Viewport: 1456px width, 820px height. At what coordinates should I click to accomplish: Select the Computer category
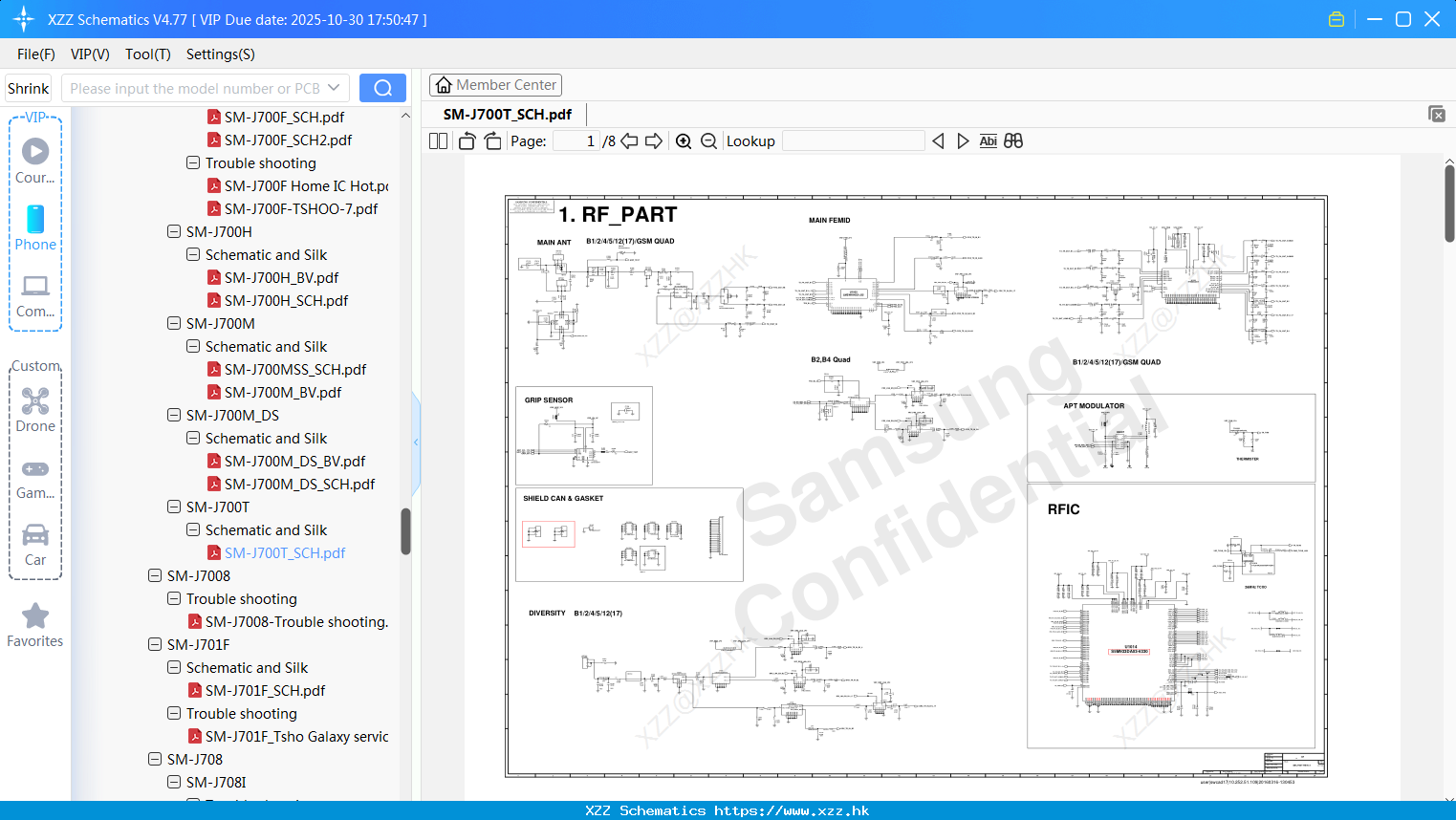pos(35,295)
